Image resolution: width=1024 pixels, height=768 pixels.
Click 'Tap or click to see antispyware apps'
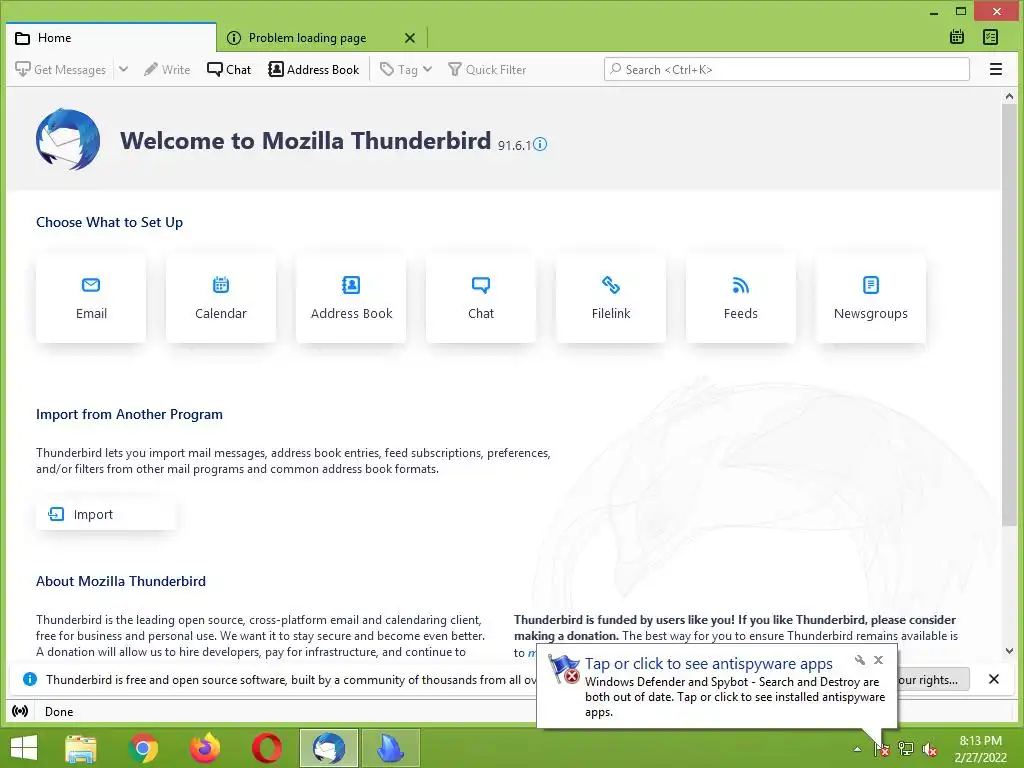click(709, 664)
